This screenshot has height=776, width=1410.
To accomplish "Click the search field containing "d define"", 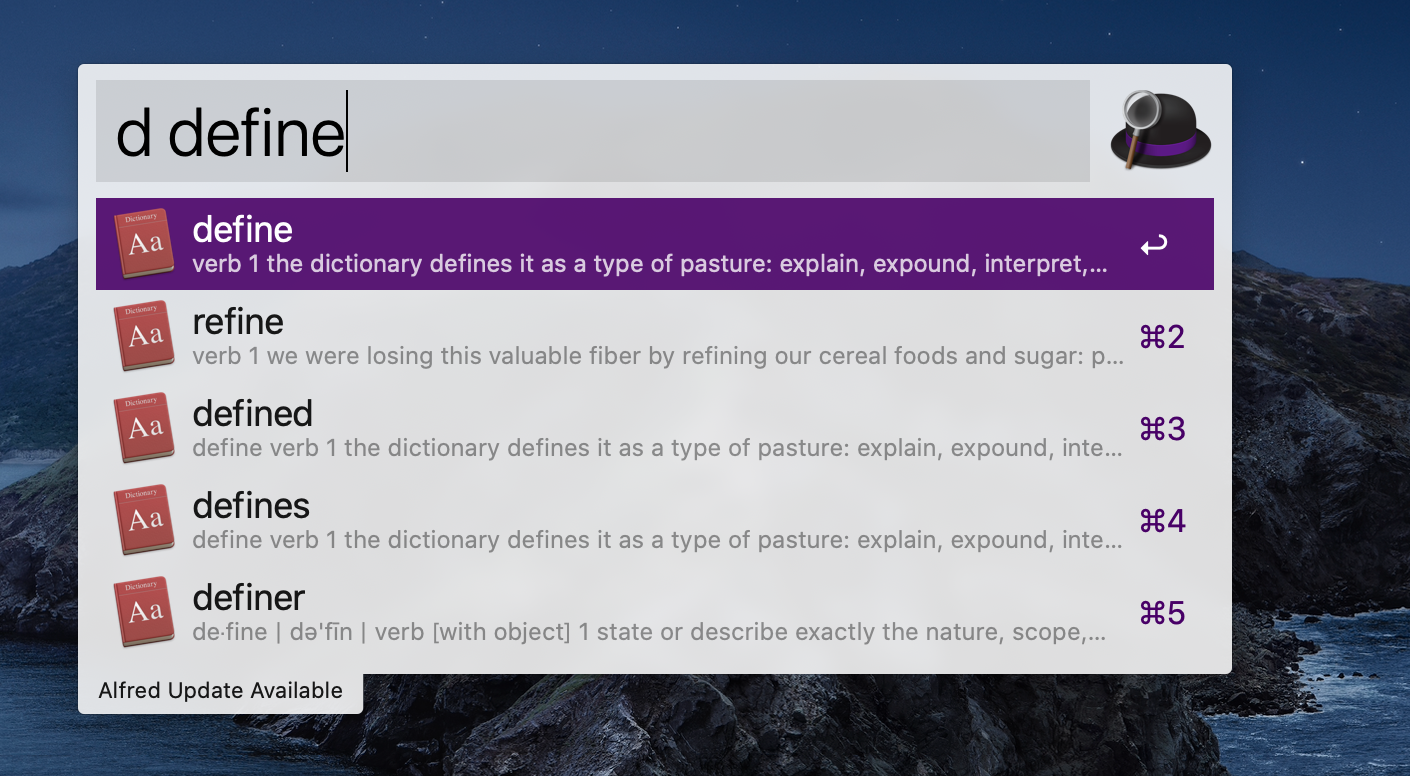I will tap(592, 131).
